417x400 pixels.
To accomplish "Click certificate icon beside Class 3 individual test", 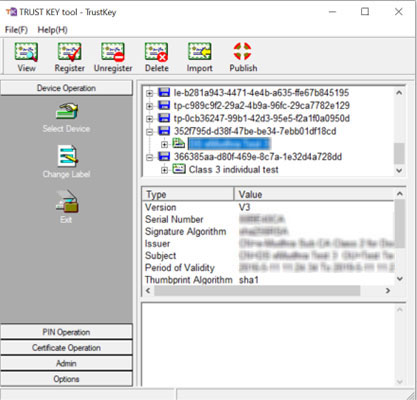I will click(x=179, y=169).
